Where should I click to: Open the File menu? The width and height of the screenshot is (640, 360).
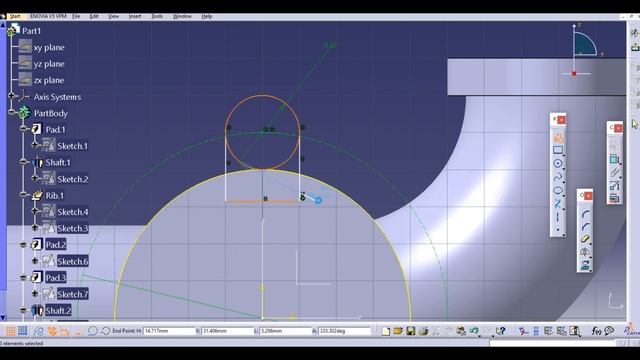76,16
